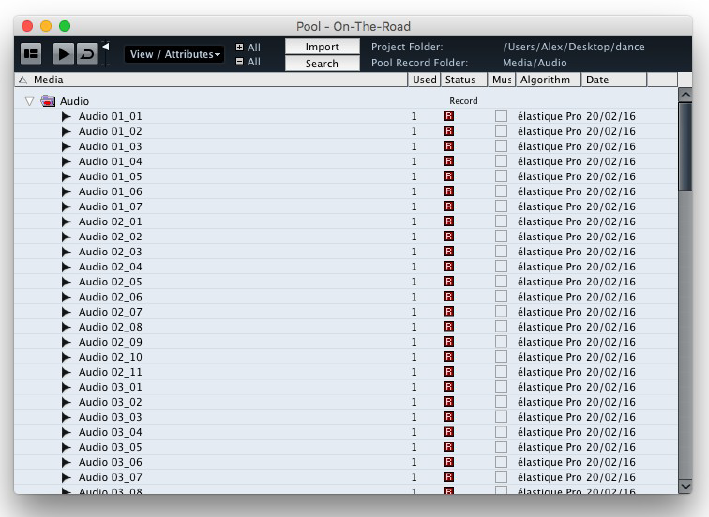The width and height of the screenshot is (709, 517).
Task: Click the Import button
Action: 322,47
